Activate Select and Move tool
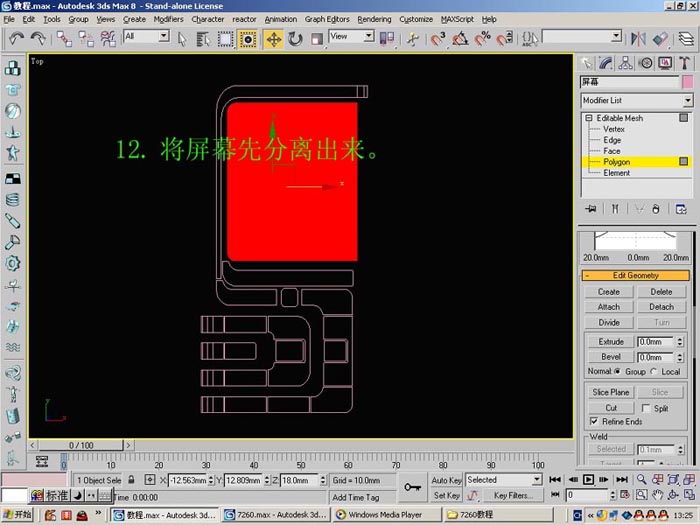Viewport: 700px width, 525px height. [x=274, y=39]
